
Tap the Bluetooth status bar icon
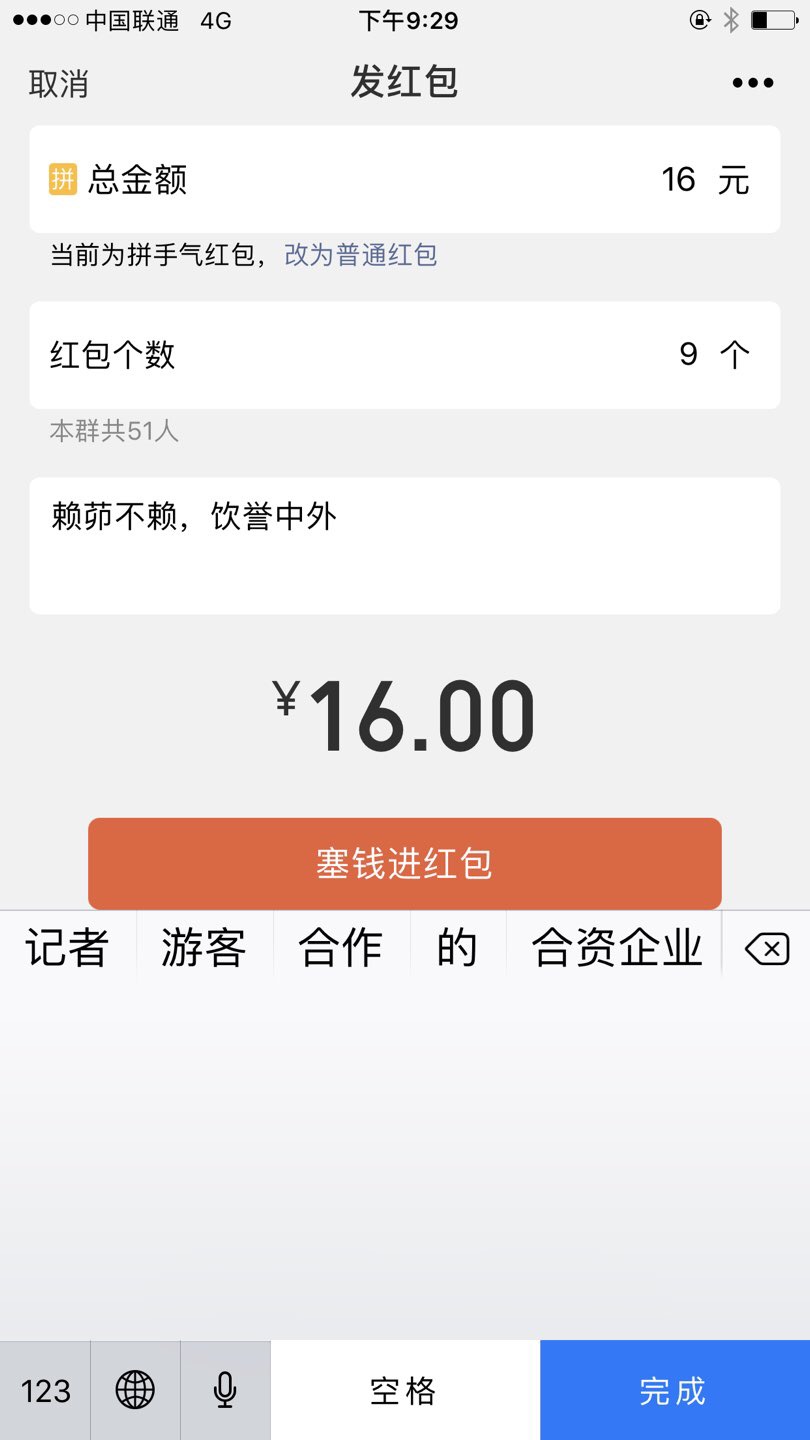pos(731,20)
